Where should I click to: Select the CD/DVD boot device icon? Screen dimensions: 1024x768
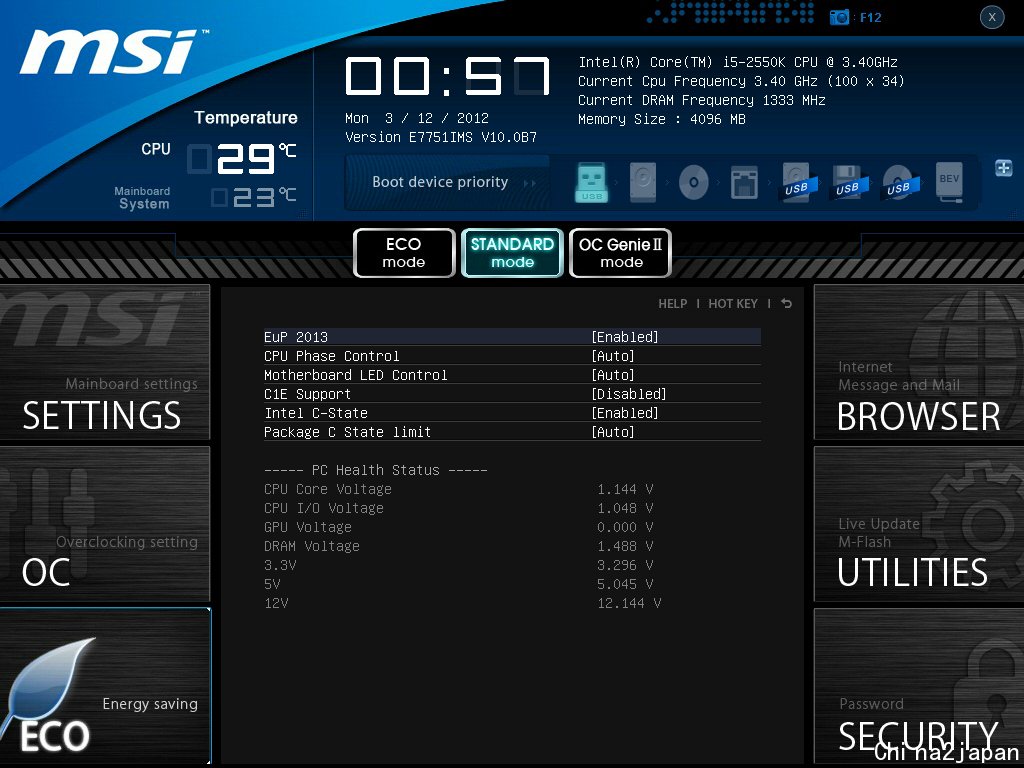point(694,182)
